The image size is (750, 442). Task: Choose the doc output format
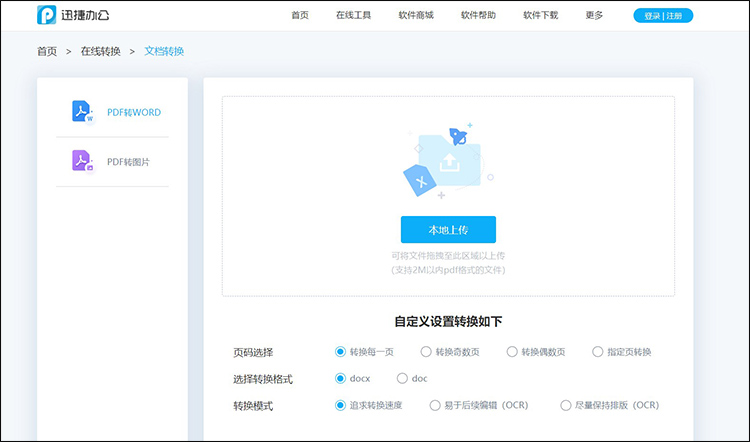pos(412,378)
